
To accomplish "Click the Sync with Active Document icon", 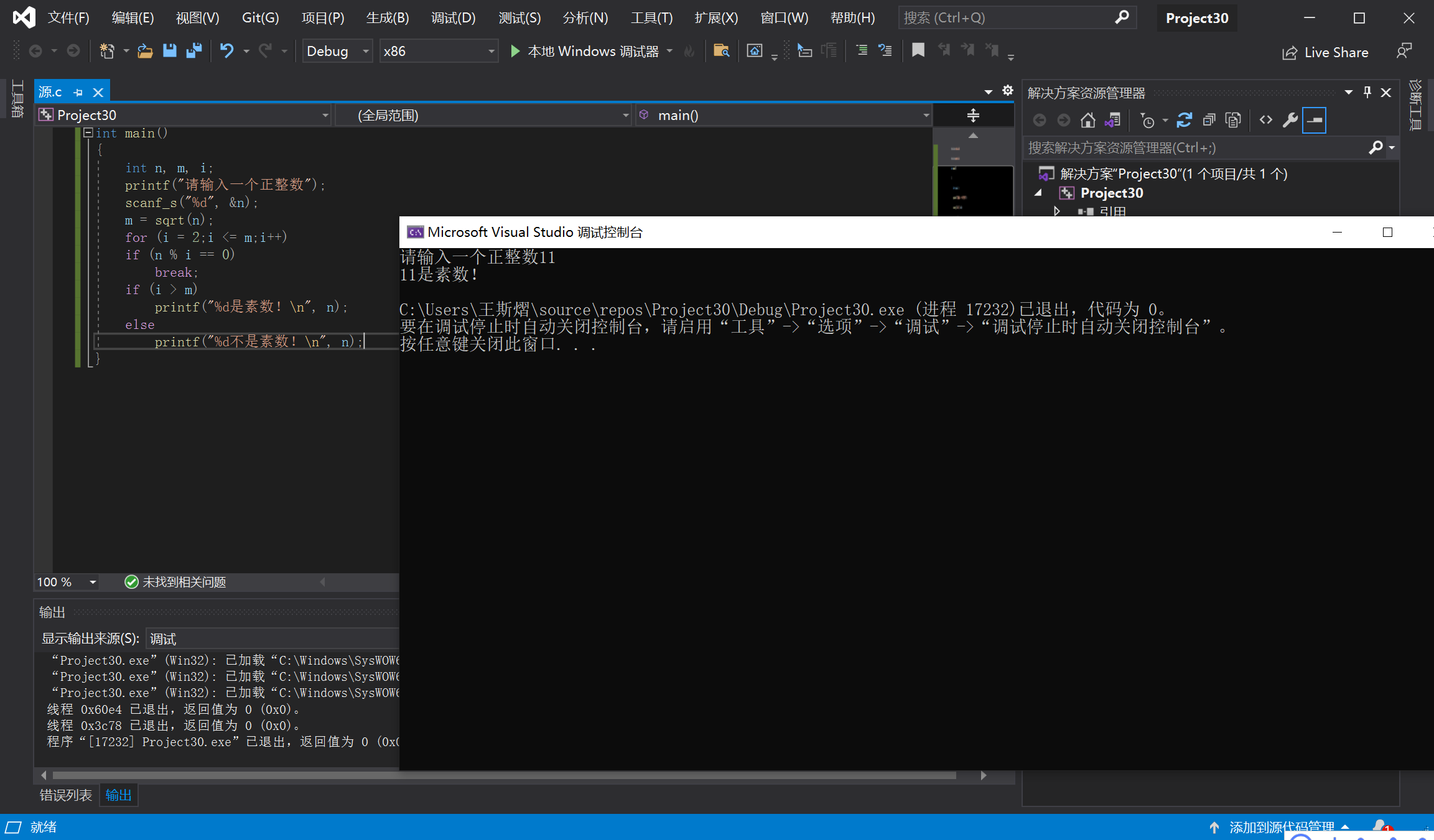I will (1184, 120).
